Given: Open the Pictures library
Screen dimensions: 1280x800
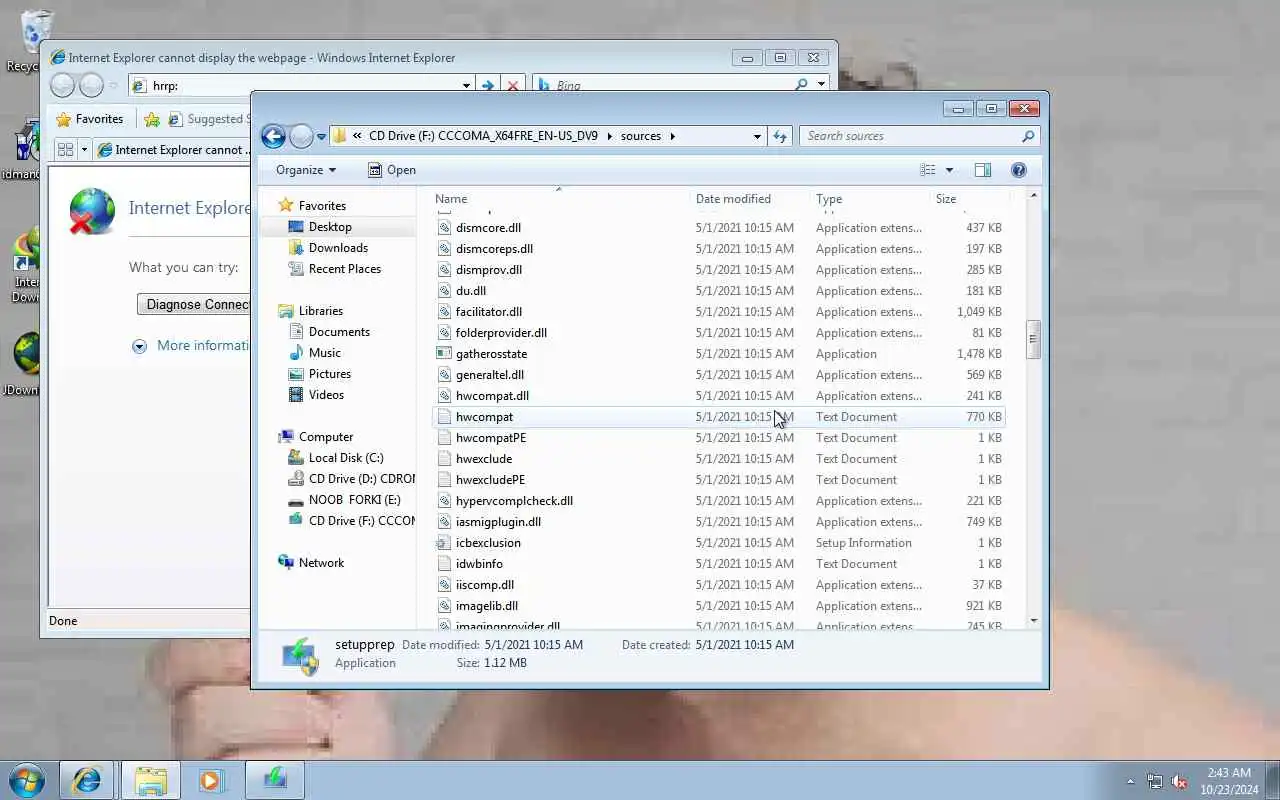Looking at the screenshot, I should [329, 374].
